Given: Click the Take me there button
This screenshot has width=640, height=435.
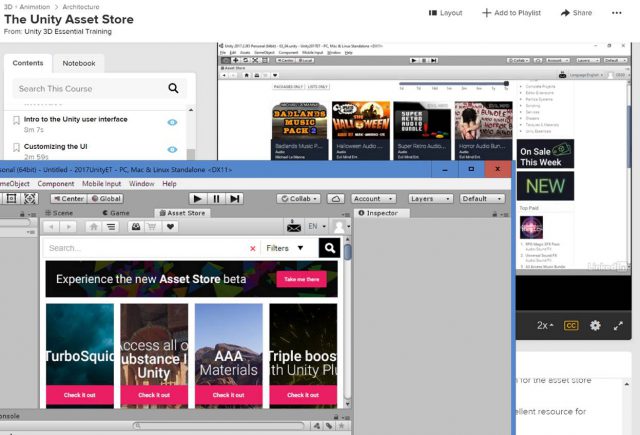Looking at the screenshot, I should 302,280.
